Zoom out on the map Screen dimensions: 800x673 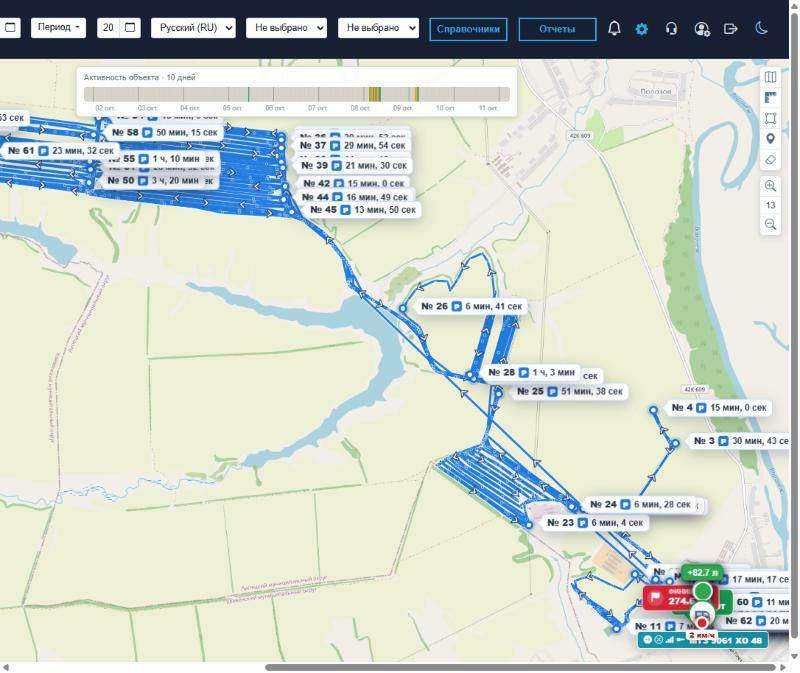click(x=770, y=224)
